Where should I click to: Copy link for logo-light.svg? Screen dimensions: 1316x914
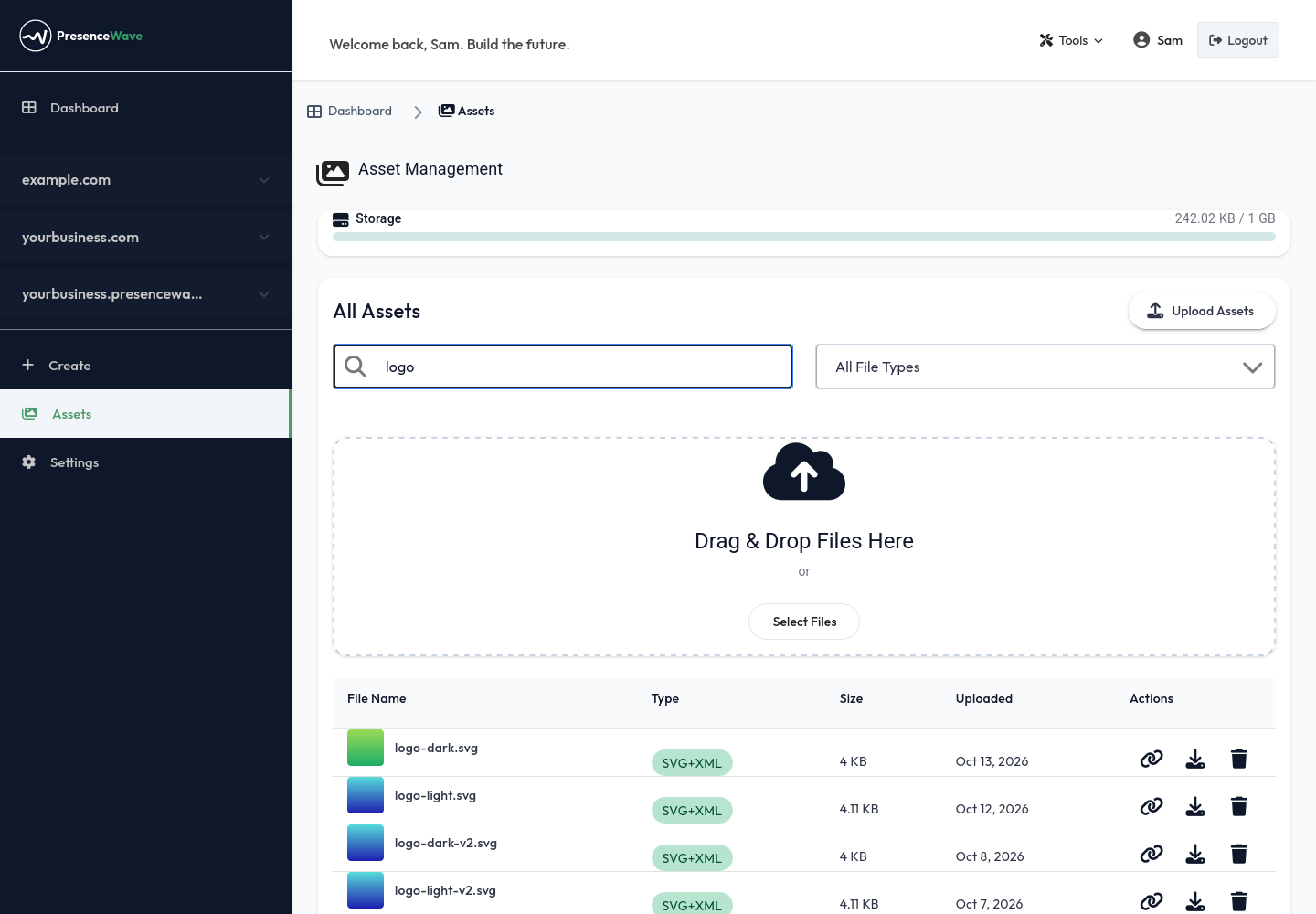(x=1151, y=806)
